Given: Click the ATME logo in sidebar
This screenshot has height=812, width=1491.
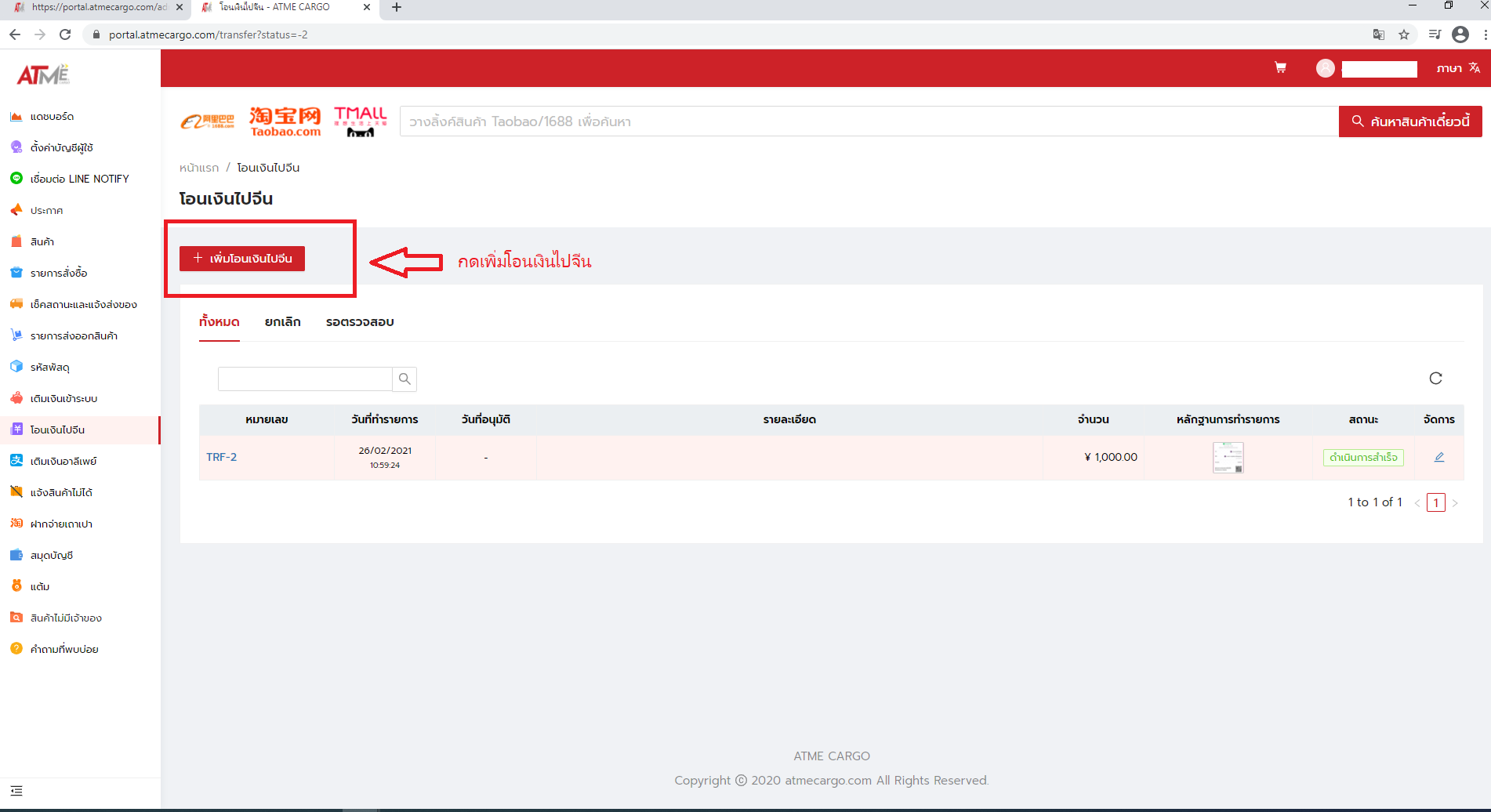Looking at the screenshot, I should coord(43,74).
